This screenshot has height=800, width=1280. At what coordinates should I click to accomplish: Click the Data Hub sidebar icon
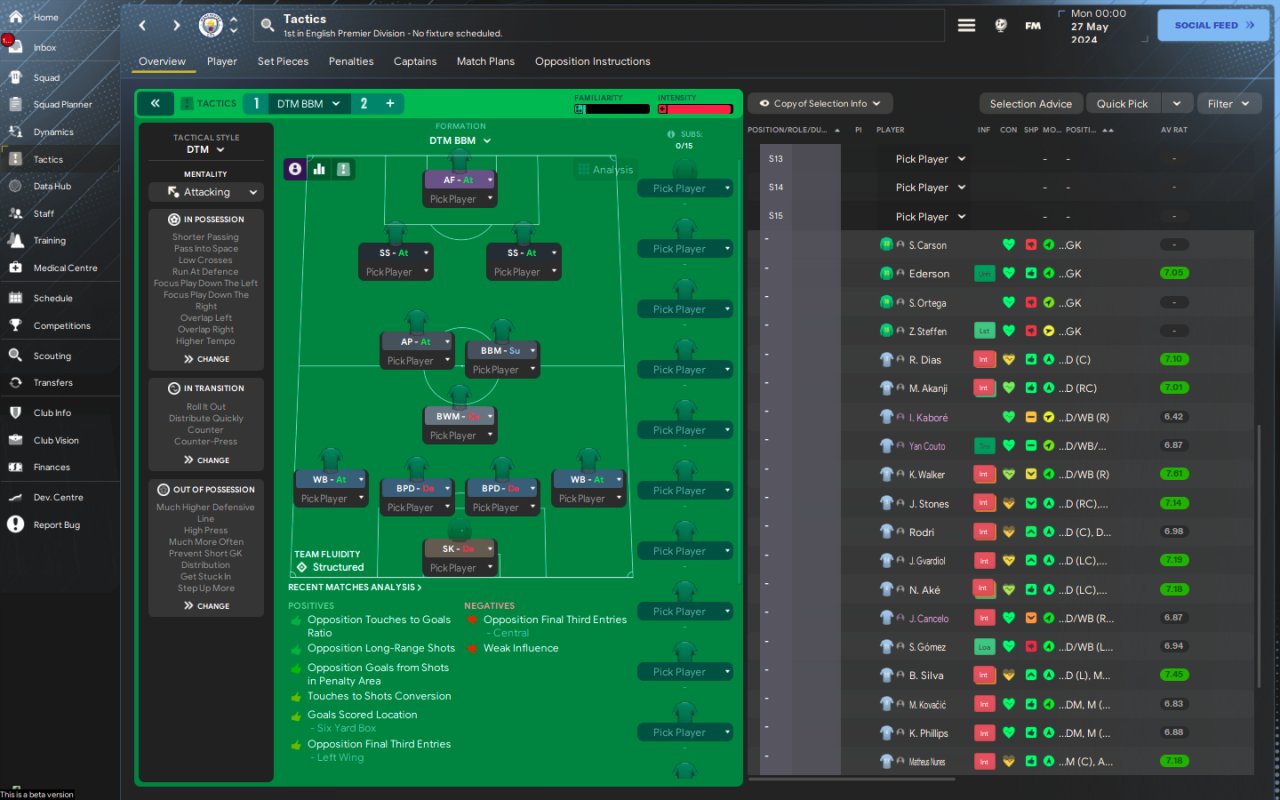[16, 186]
